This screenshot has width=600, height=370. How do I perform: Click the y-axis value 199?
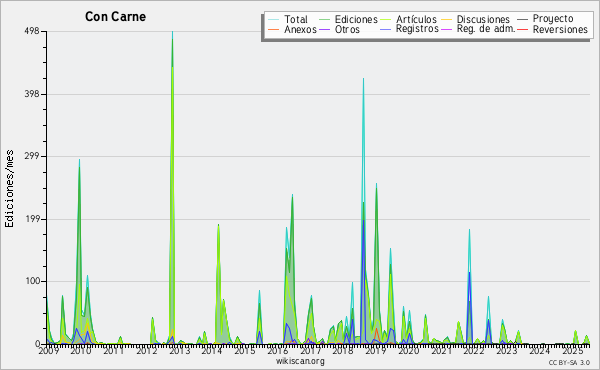(x=32, y=219)
